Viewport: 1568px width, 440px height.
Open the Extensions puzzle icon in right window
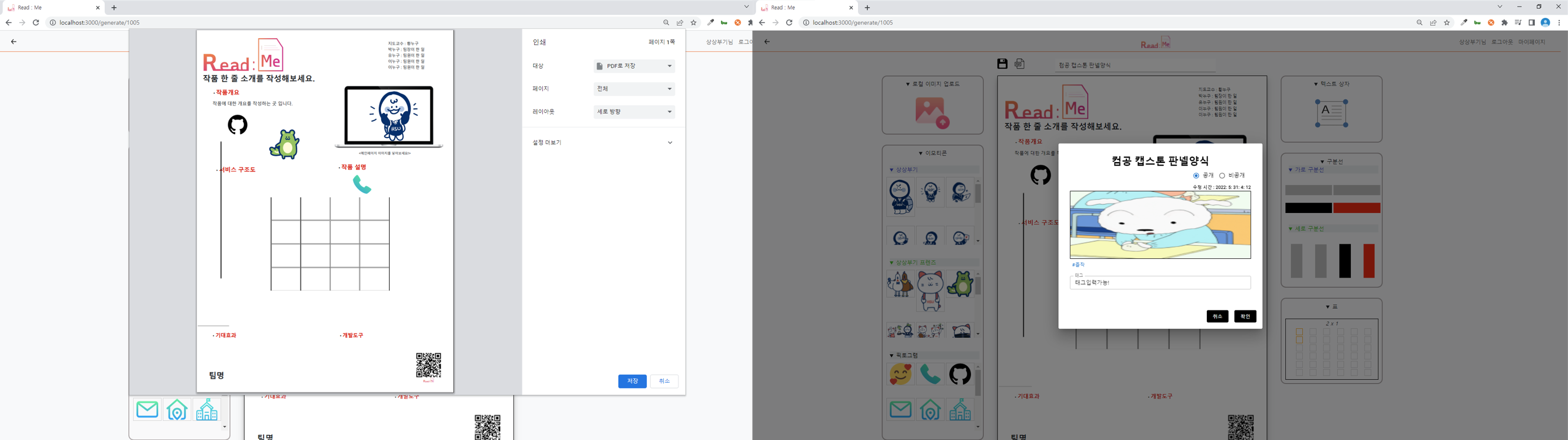(1505, 22)
